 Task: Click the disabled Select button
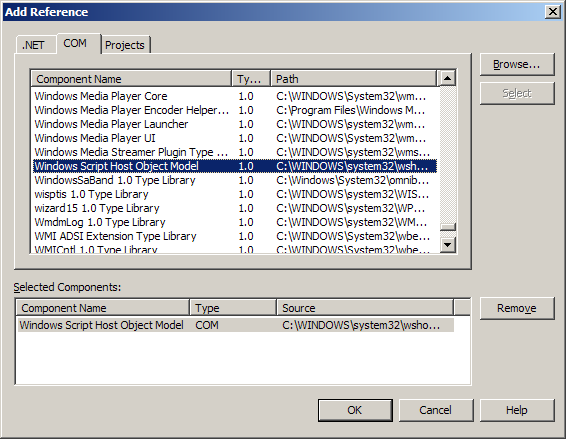point(517,93)
